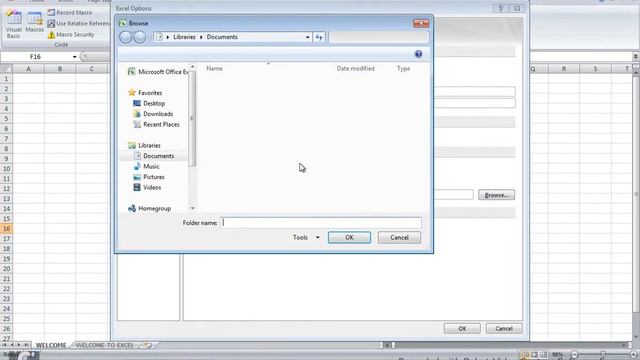Go forward with the Browse dialog forward arrow
This screenshot has height=360, width=640.
[140, 37]
